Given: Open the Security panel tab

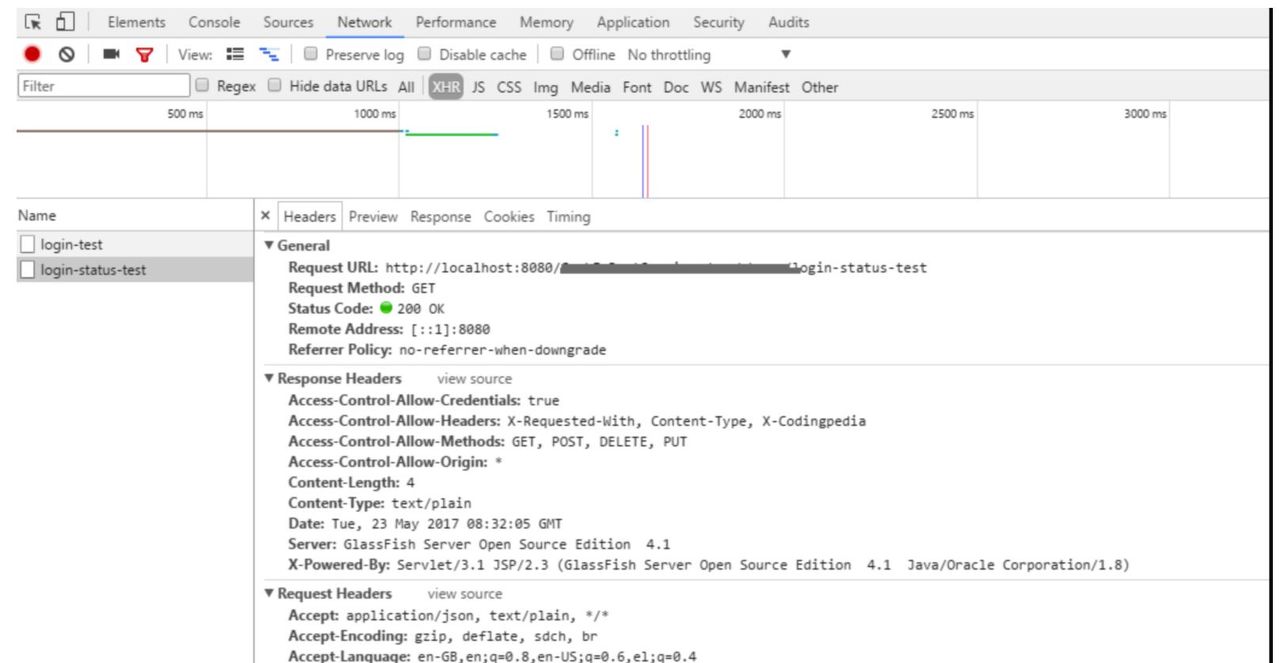Looking at the screenshot, I should 718,22.
